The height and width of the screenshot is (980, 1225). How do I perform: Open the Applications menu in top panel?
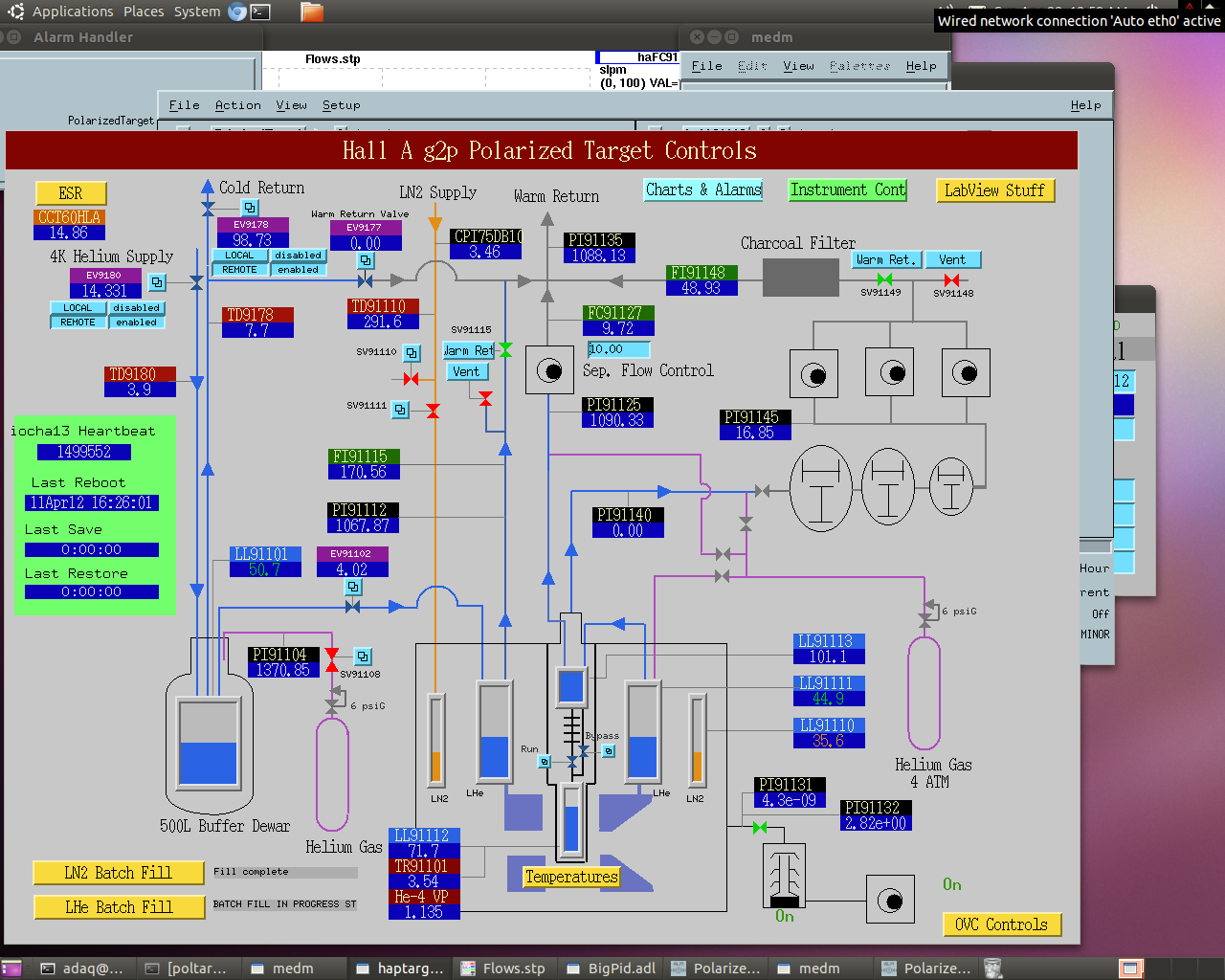[73, 11]
